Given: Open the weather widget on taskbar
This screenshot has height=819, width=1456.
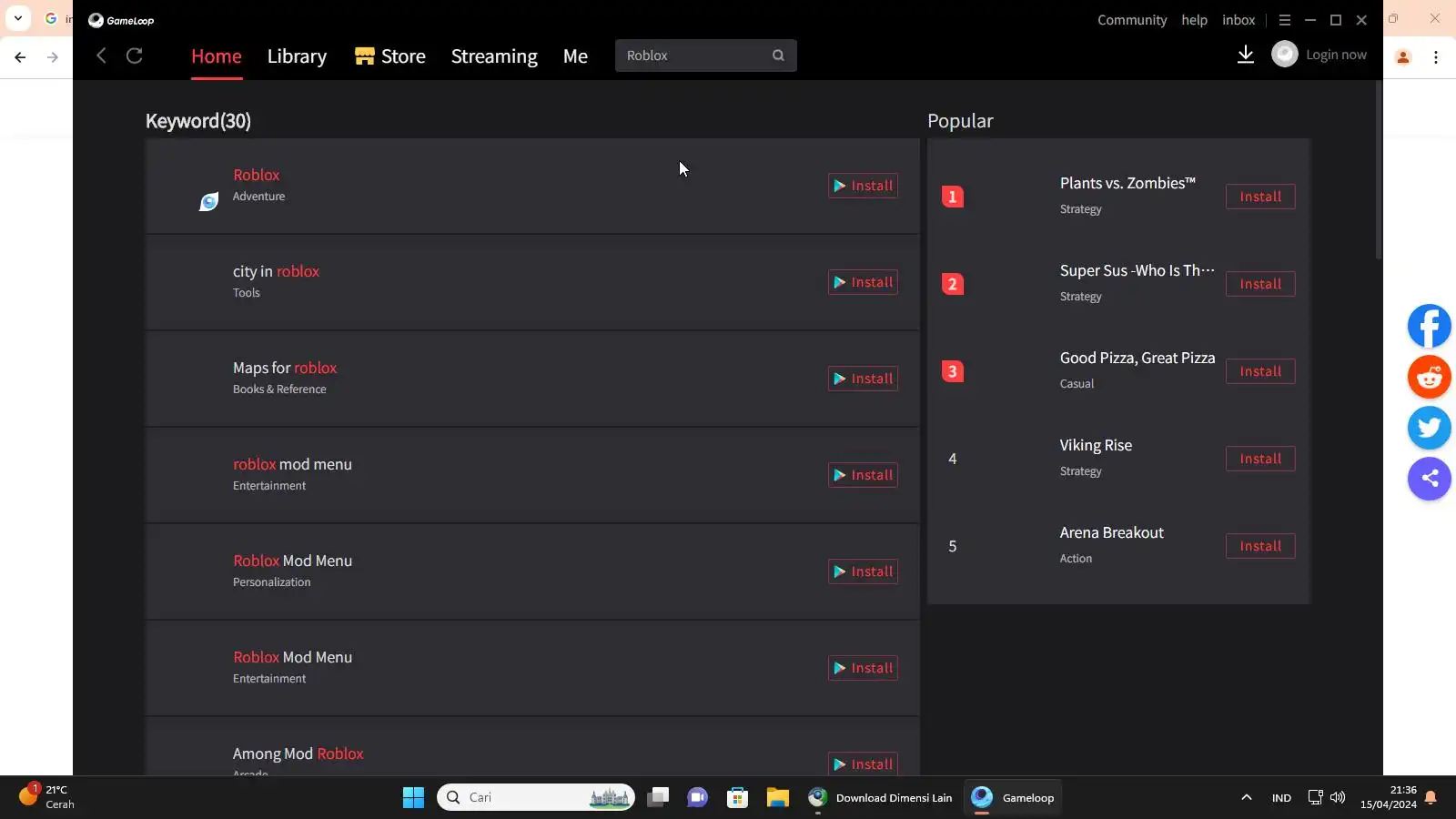Looking at the screenshot, I should pyautogui.click(x=47, y=797).
